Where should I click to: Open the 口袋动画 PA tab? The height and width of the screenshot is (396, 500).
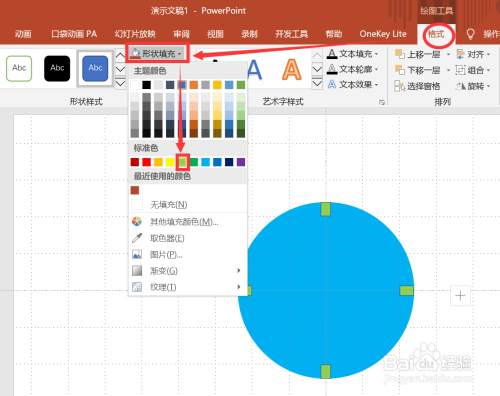[74, 34]
